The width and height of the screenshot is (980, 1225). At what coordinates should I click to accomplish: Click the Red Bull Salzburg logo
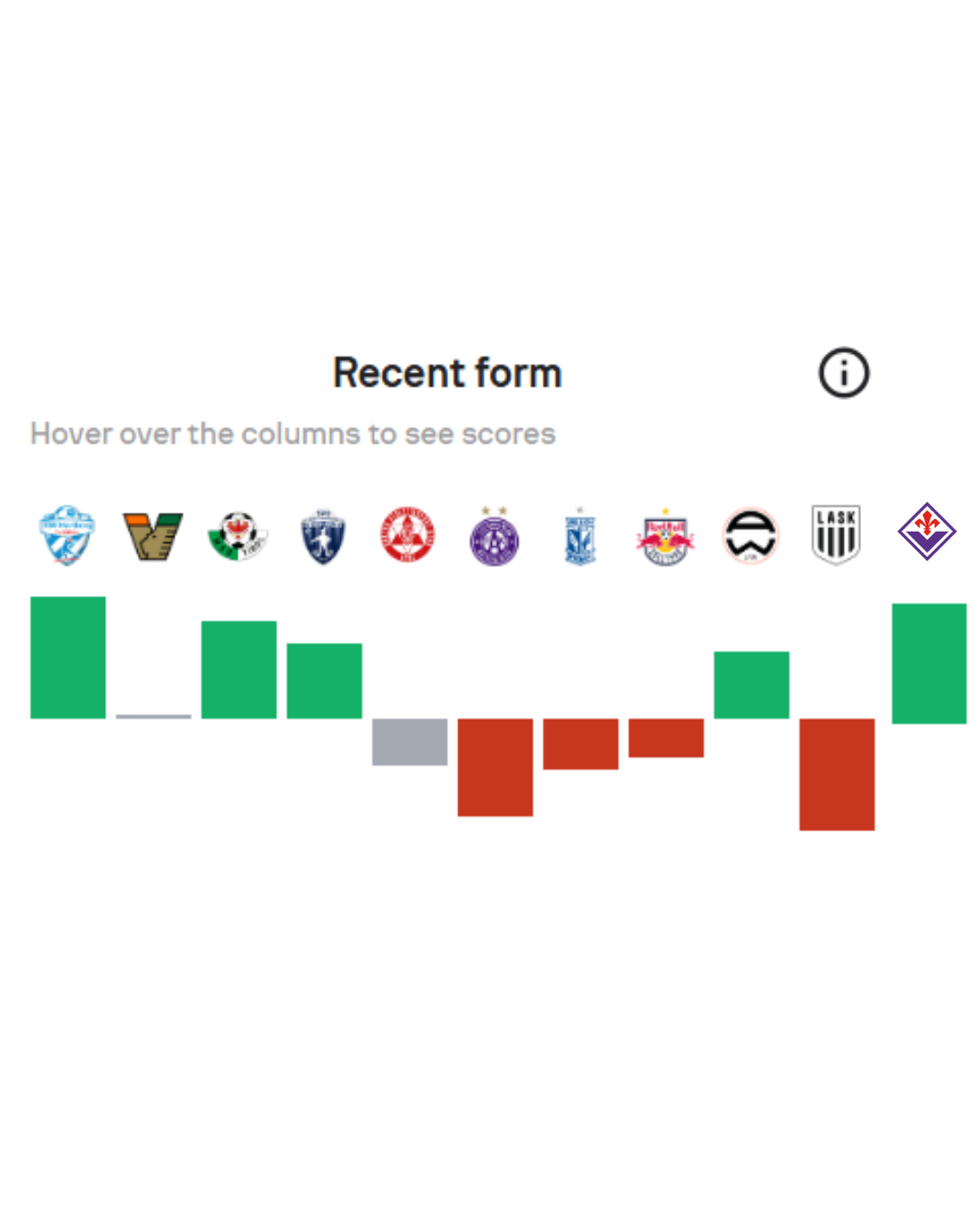pos(665,537)
